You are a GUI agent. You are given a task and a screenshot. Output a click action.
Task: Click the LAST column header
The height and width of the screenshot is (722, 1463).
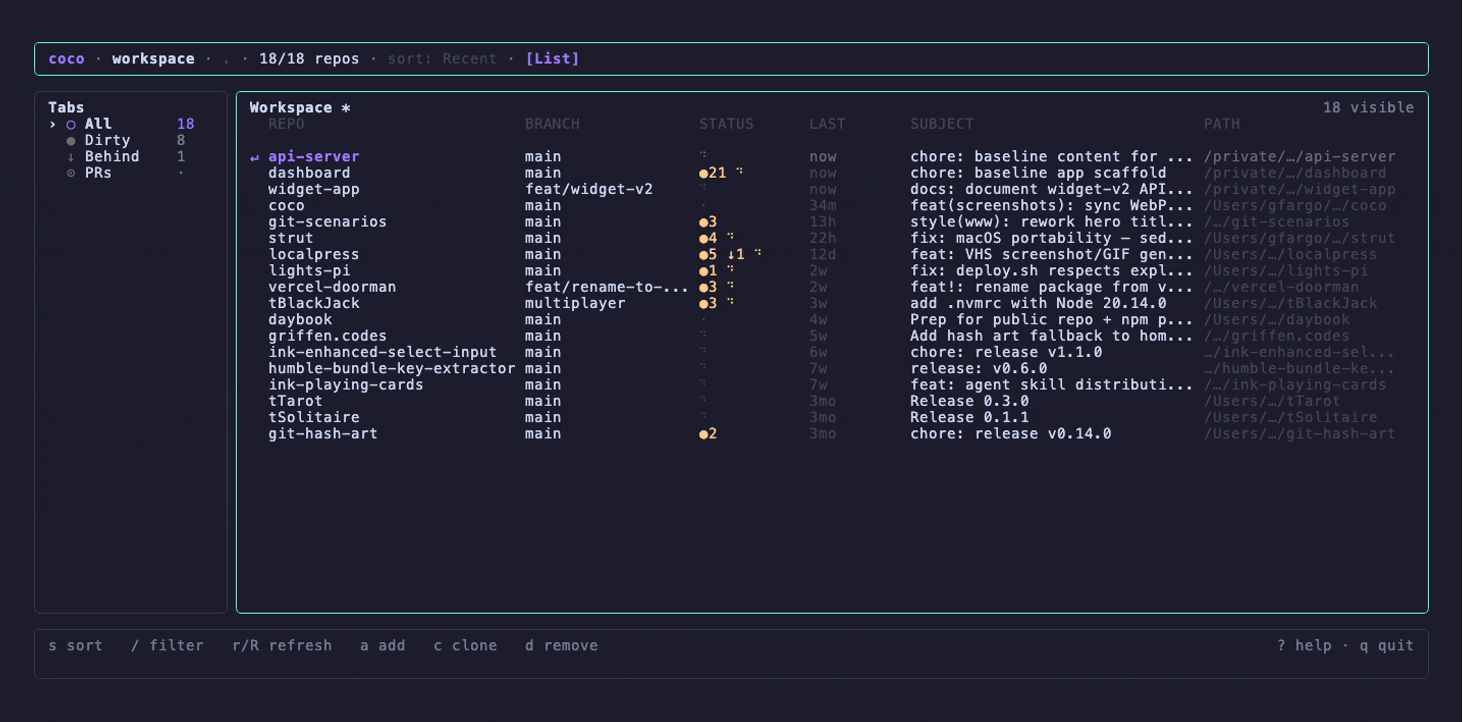tap(827, 124)
